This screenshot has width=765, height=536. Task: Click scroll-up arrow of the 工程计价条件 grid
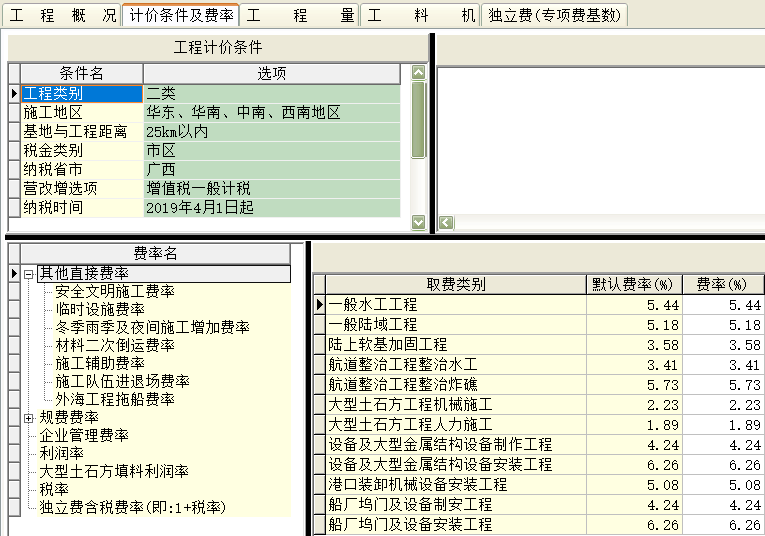tap(418, 73)
